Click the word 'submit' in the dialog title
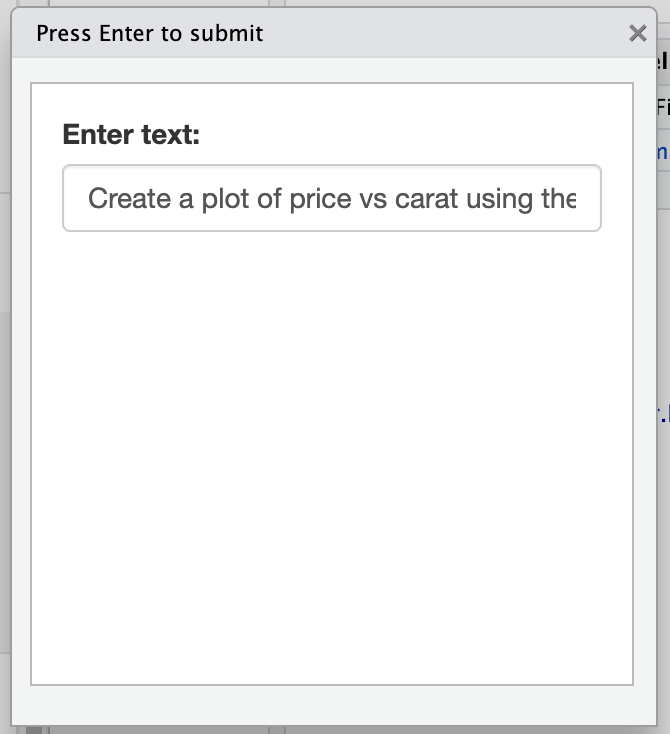Viewport: 670px width, 734px height. 227,33
